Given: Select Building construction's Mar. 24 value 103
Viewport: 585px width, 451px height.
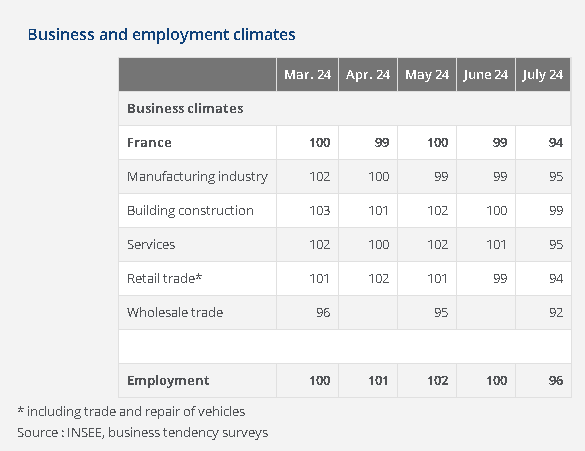Looking at the screenshot, I should point(320,210).
